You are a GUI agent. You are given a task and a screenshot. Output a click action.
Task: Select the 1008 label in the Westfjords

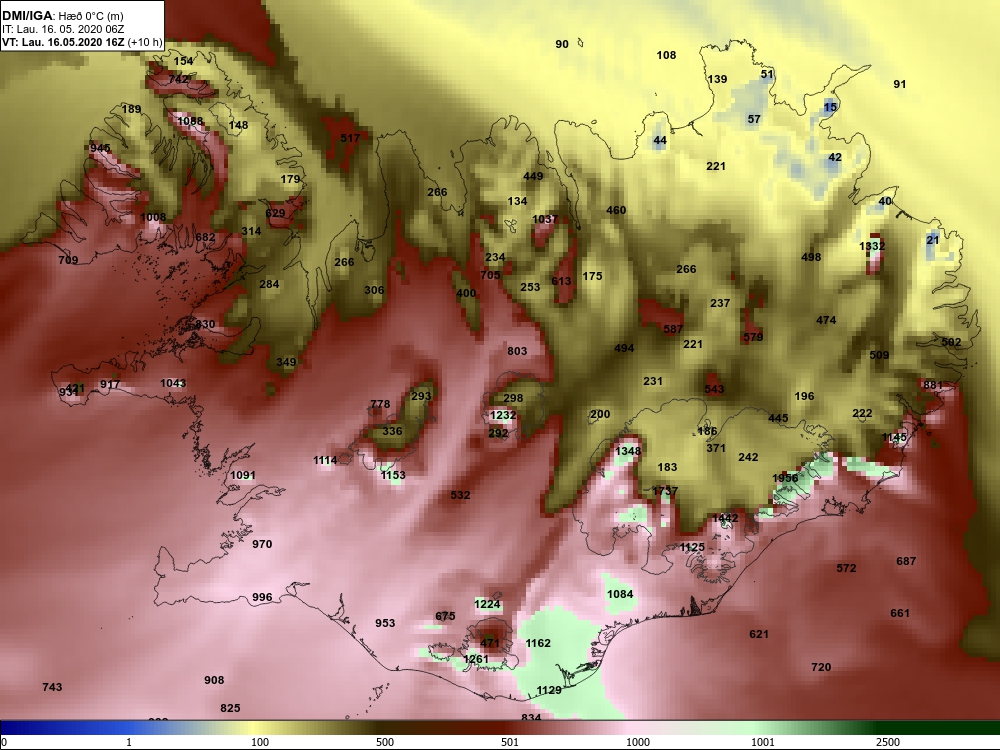[x=153, y=217]
